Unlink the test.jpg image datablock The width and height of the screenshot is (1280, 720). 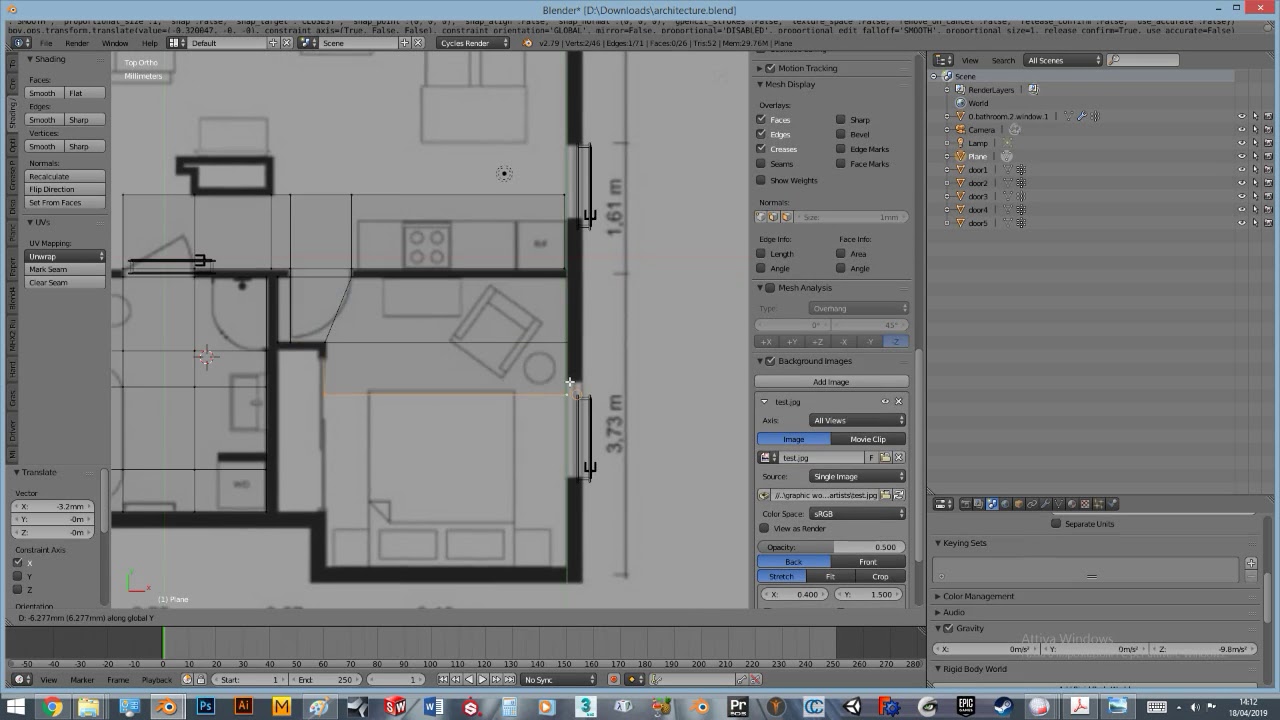click(x=898, y=458)
